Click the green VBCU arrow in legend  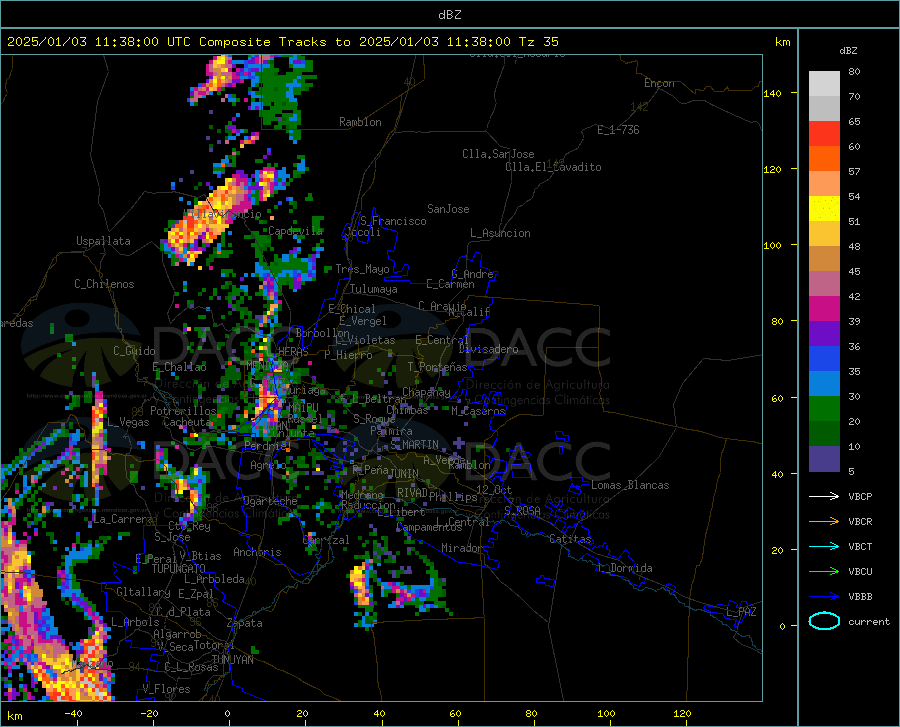click(x=824, y=572)
